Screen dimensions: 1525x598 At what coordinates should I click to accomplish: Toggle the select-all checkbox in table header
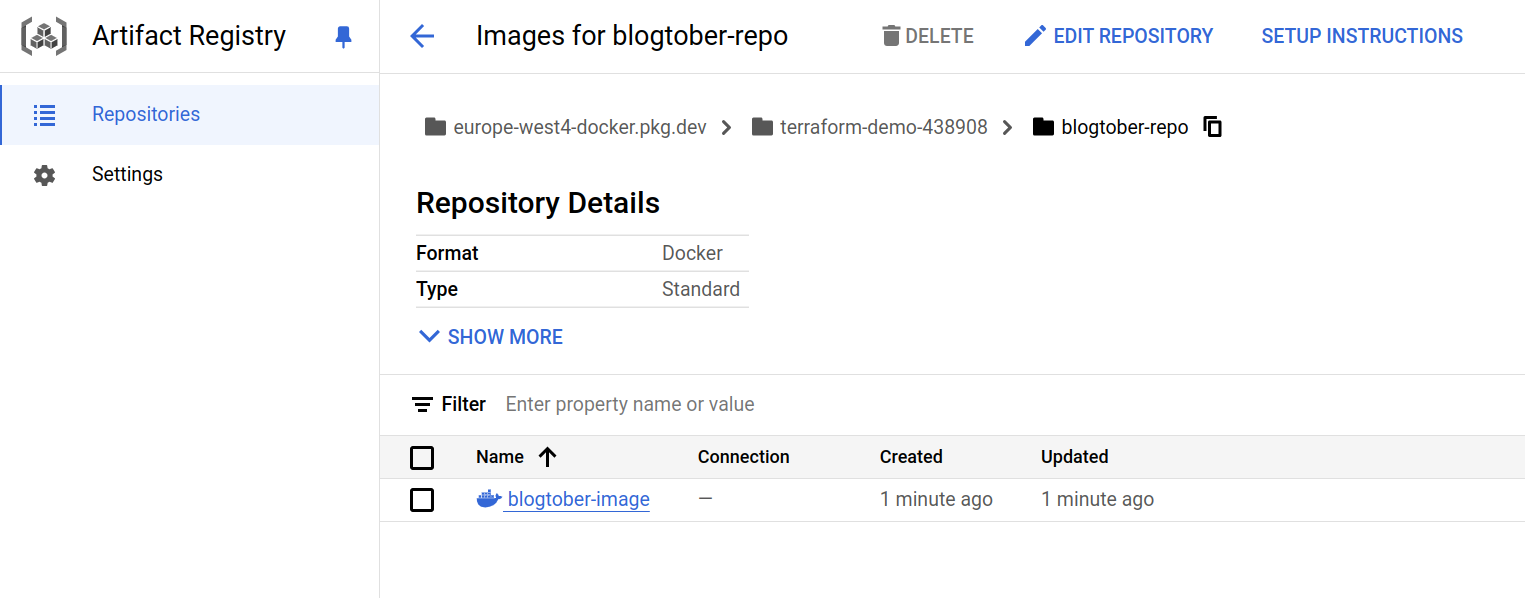click(x=422, y=458)
